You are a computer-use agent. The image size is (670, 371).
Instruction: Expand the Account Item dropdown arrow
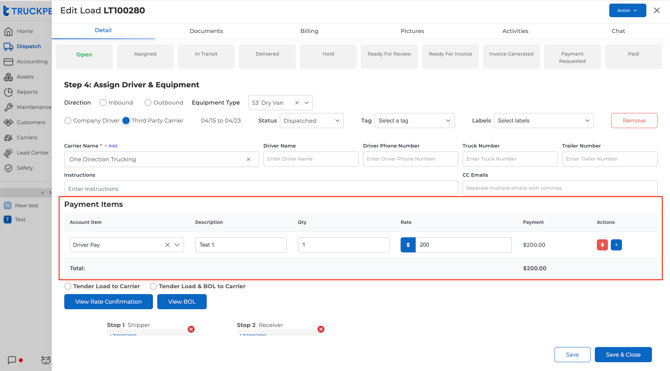(x=177, y=245)
